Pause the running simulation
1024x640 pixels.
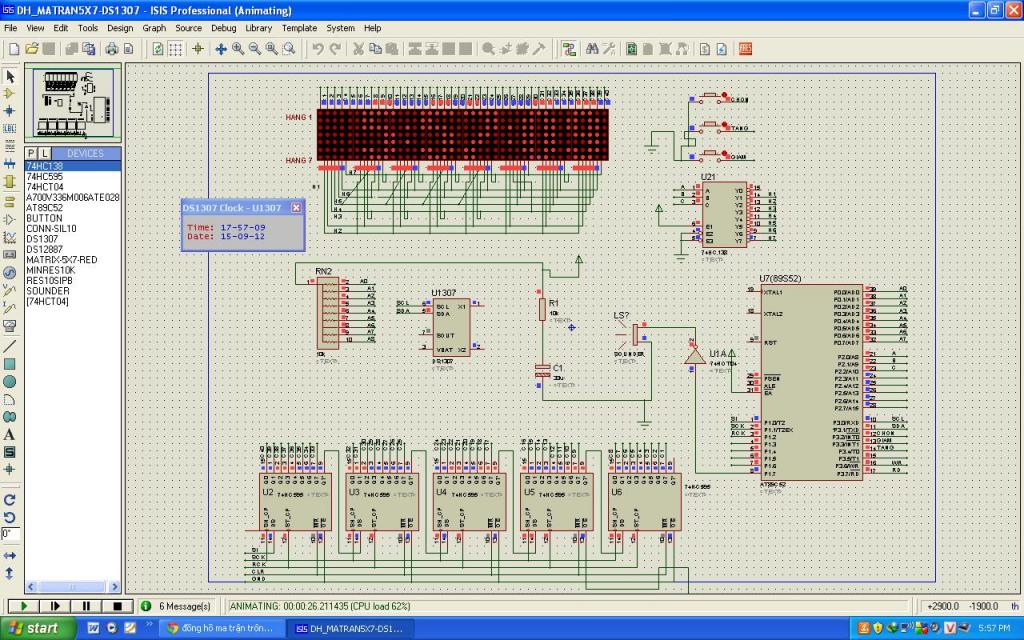click(86, 605)
